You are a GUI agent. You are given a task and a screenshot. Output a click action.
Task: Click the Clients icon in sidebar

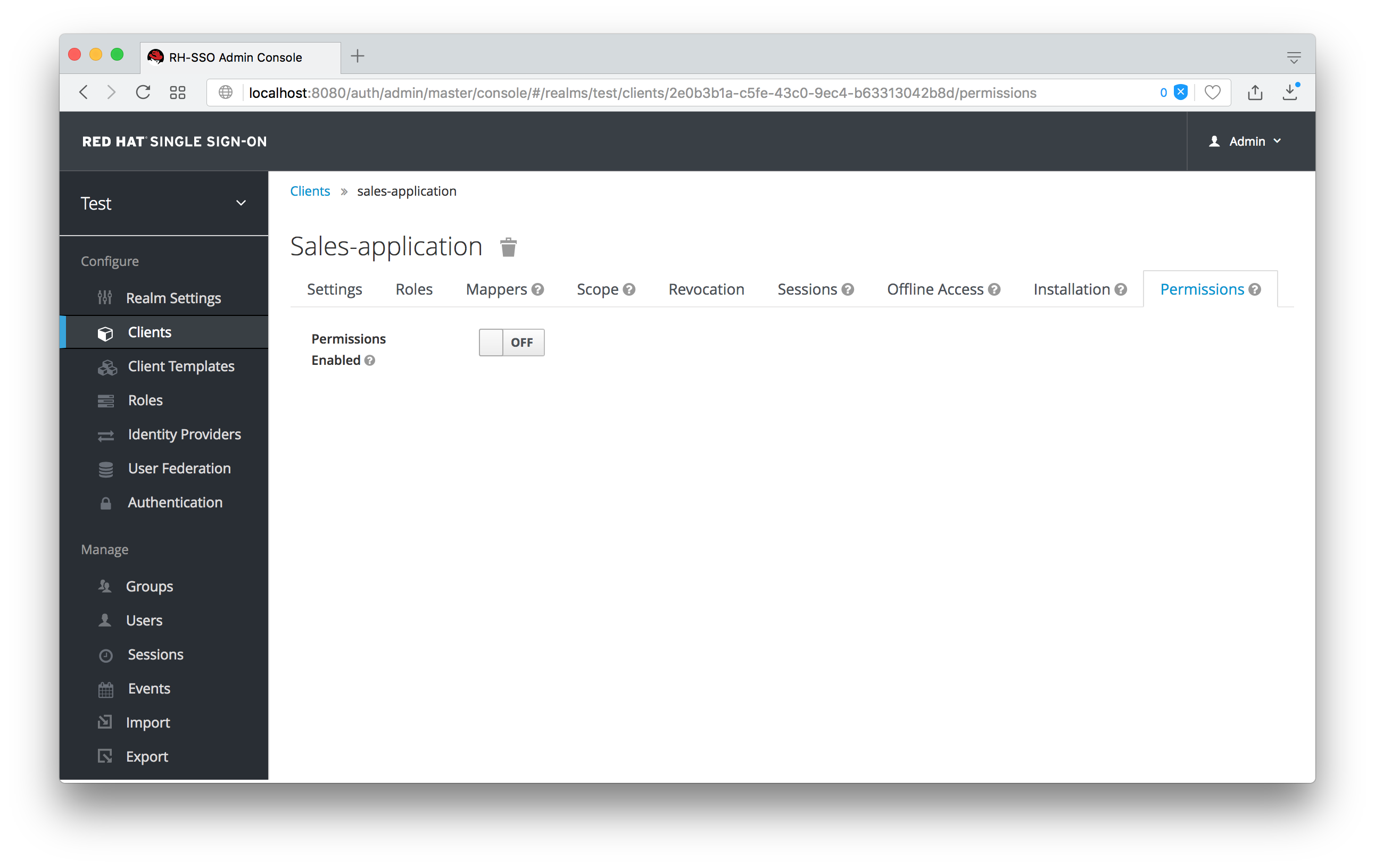coord(108,331)
